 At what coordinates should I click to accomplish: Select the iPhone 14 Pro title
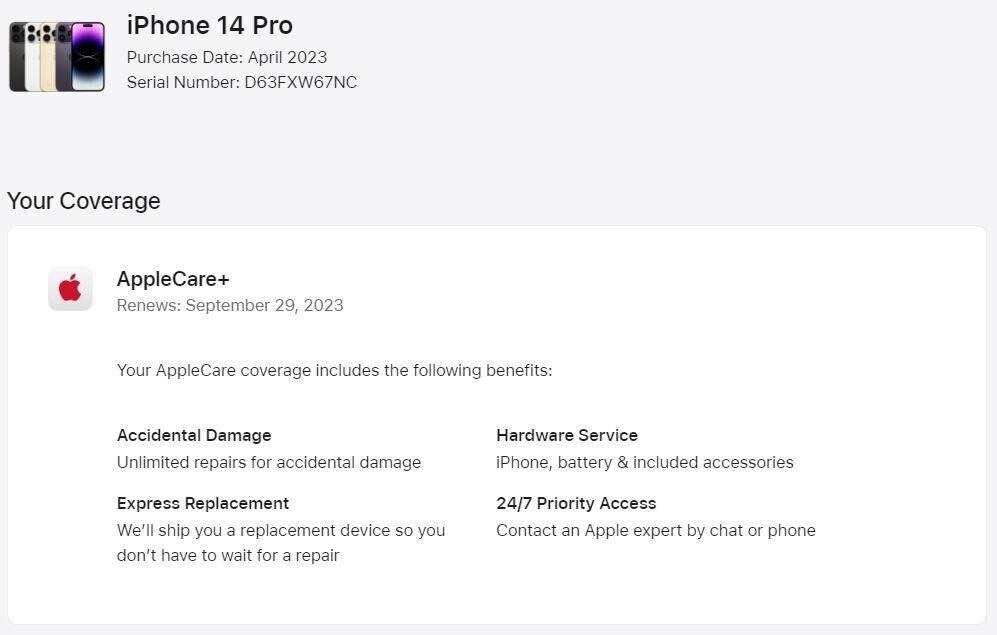[210, 25]
